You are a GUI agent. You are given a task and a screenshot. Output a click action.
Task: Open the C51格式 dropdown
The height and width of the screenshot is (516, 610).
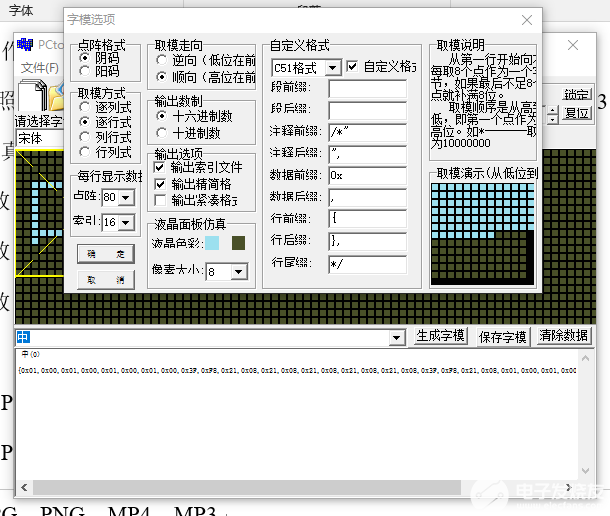coord(332,68)
